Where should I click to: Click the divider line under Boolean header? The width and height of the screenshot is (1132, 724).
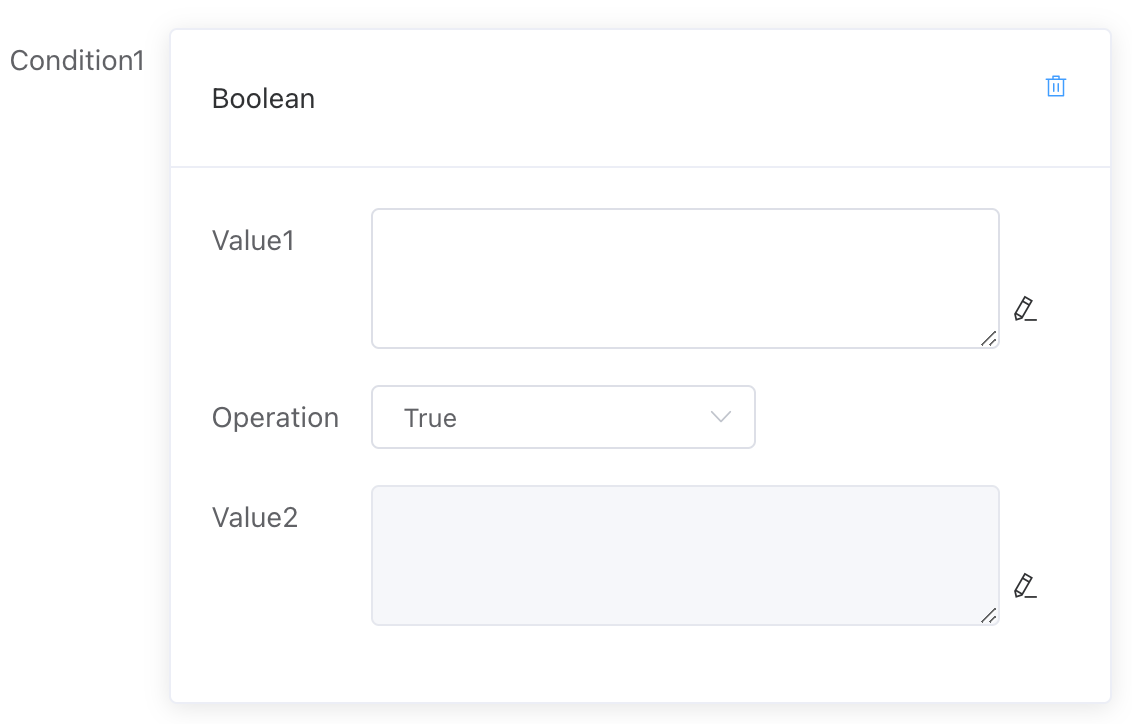pyautogui.click(x=640, y=166)
